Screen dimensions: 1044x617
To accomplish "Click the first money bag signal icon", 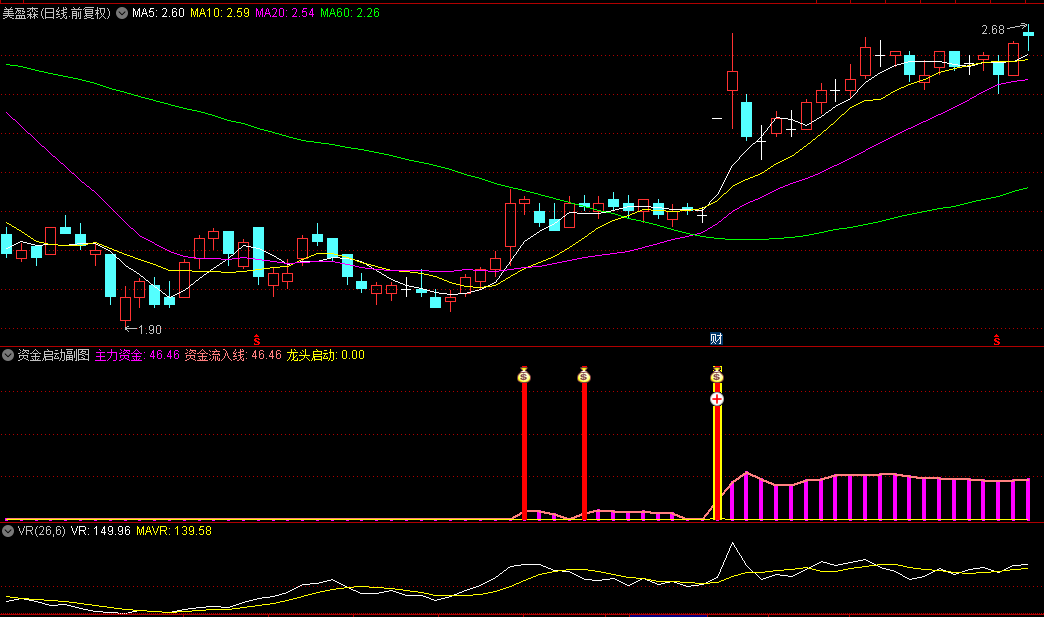I will pos(524,375).
